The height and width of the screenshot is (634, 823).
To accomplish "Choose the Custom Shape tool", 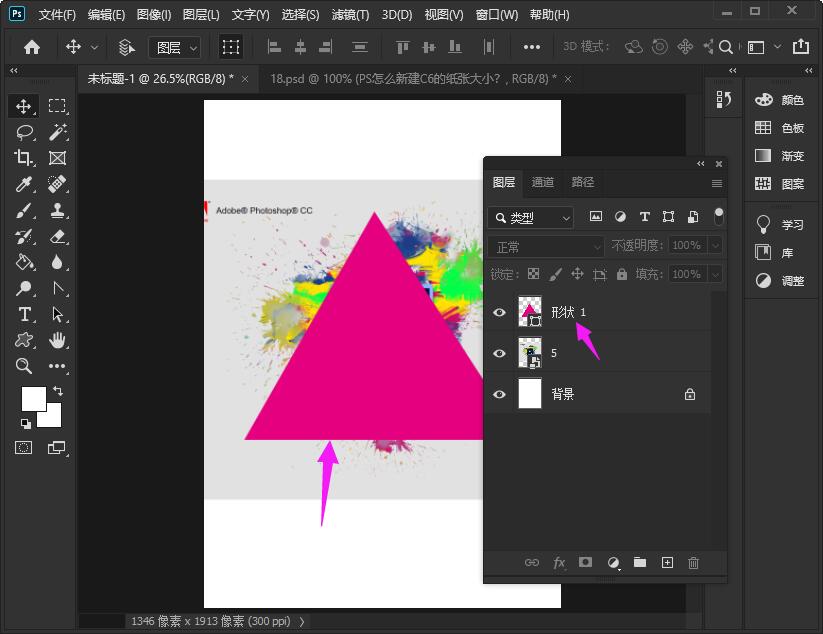I will tap(24, 340).
